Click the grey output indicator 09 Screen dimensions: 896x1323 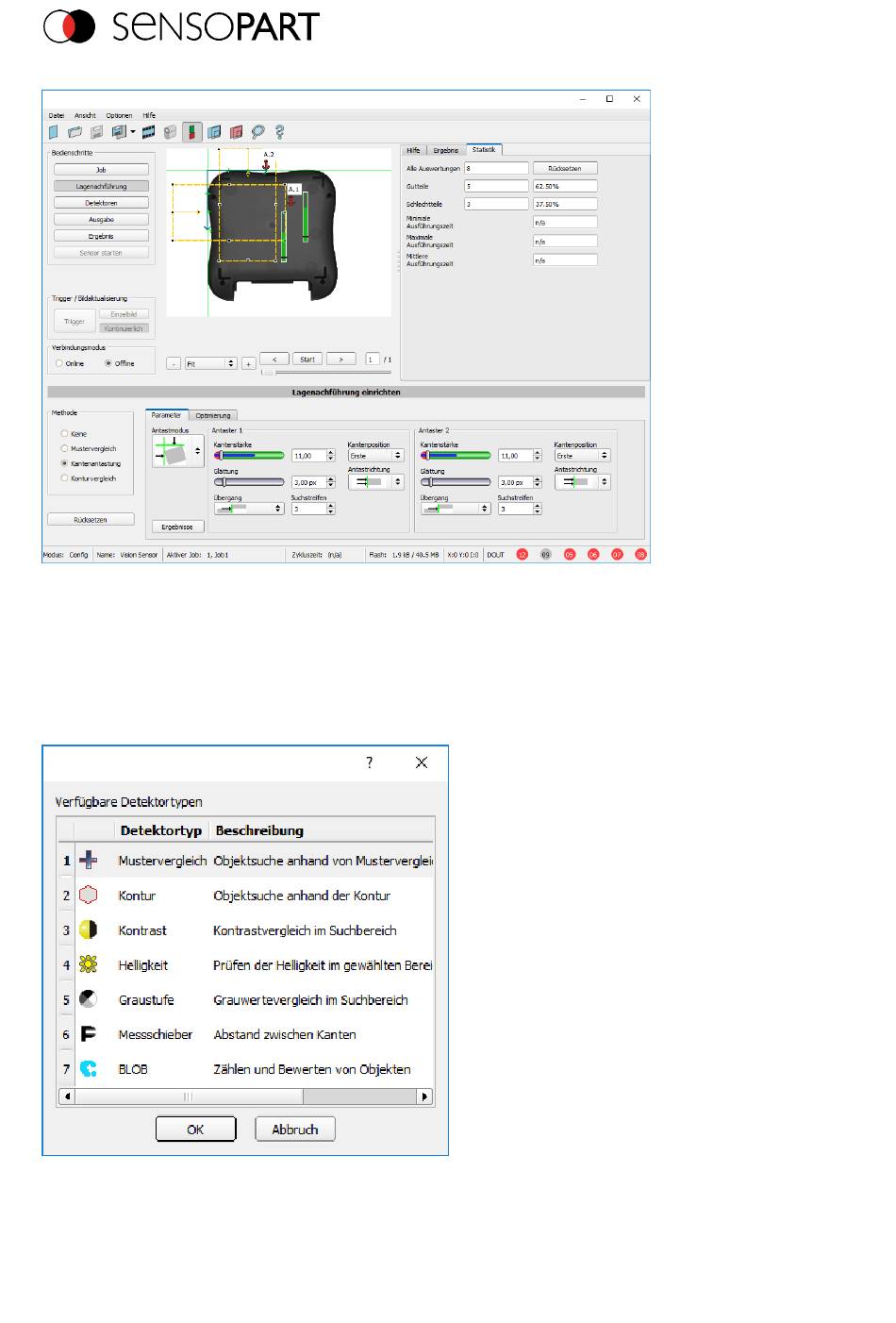pos(545,555)
